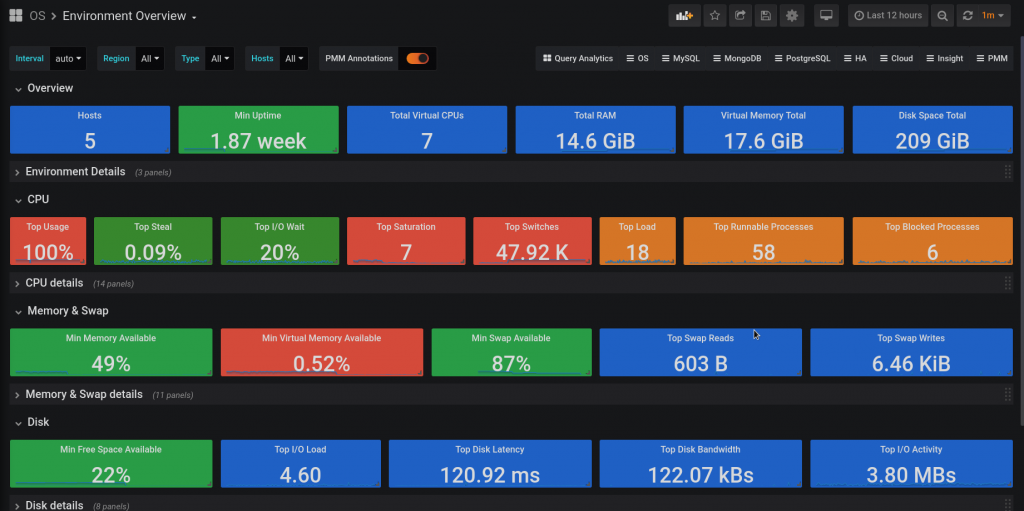
Task: Expand the CPU details row
Action: (x=54, y=283)
